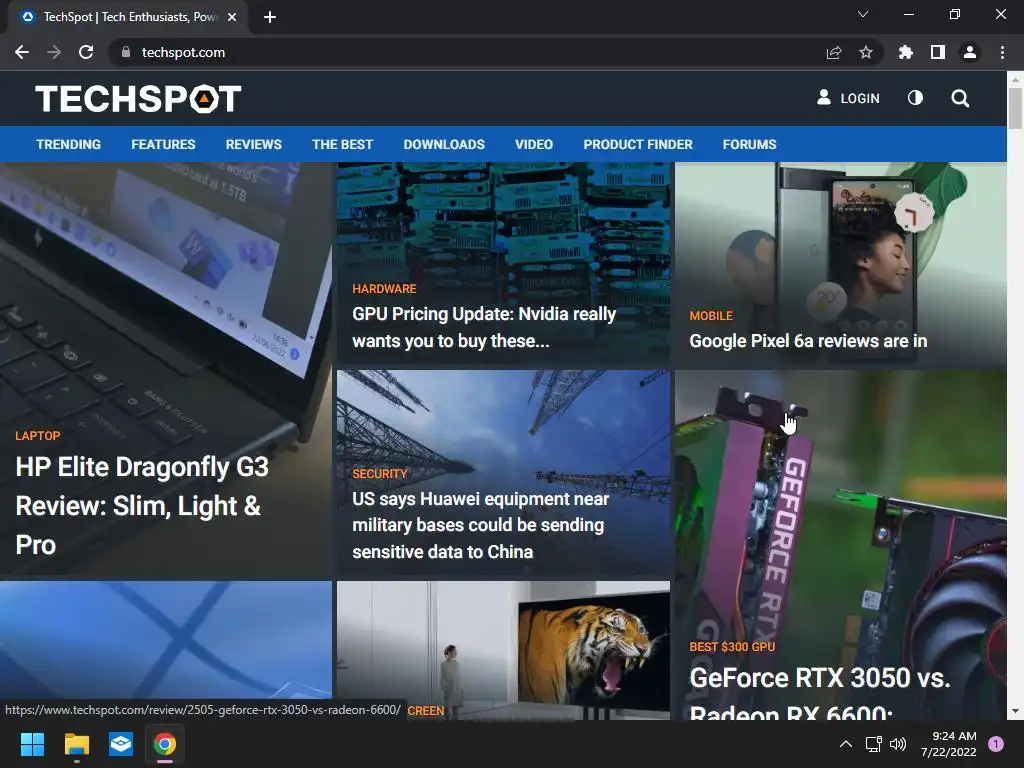
Task: Expand hidden system tray icons chevron
Action: point(846,744)
